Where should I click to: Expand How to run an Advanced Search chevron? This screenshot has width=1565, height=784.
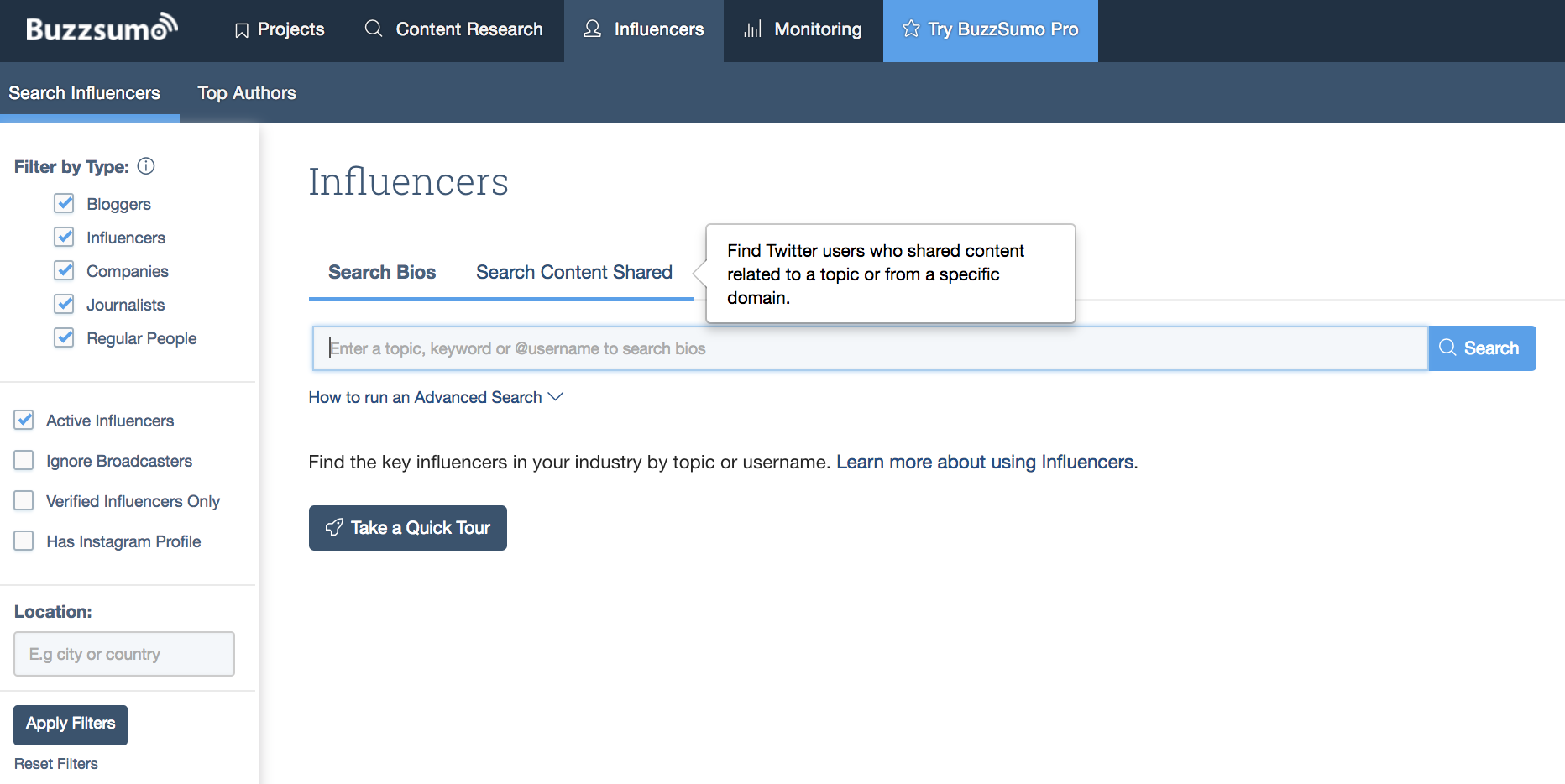click(555, 396)
